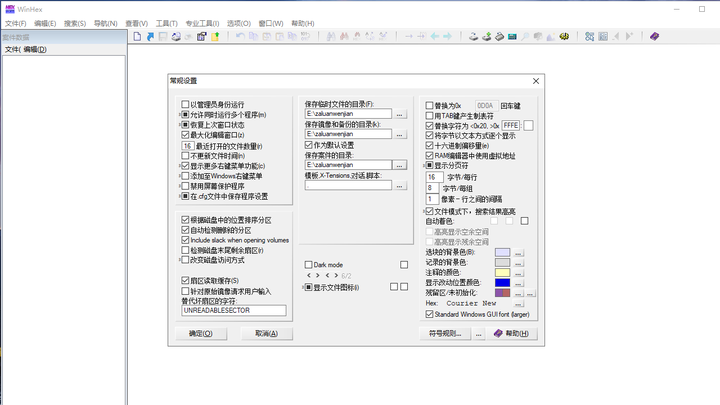Click the Forward cyan right arrow icon
This screenshot has height=405, width=720.
tap(447, 36)
